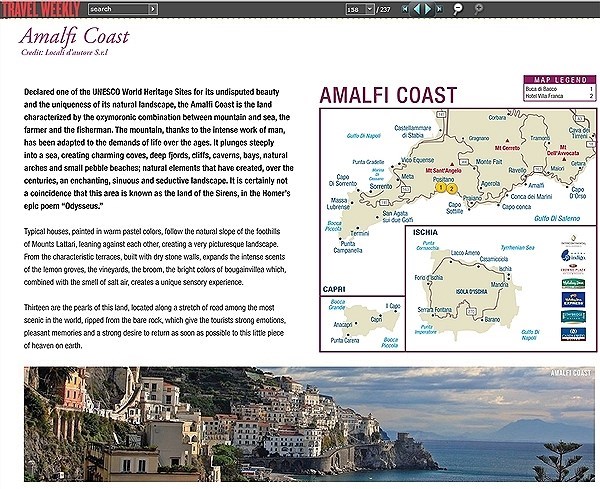Click the AMALFI COAST caption on the photo
600x489 pixels.
click(571, 373)
